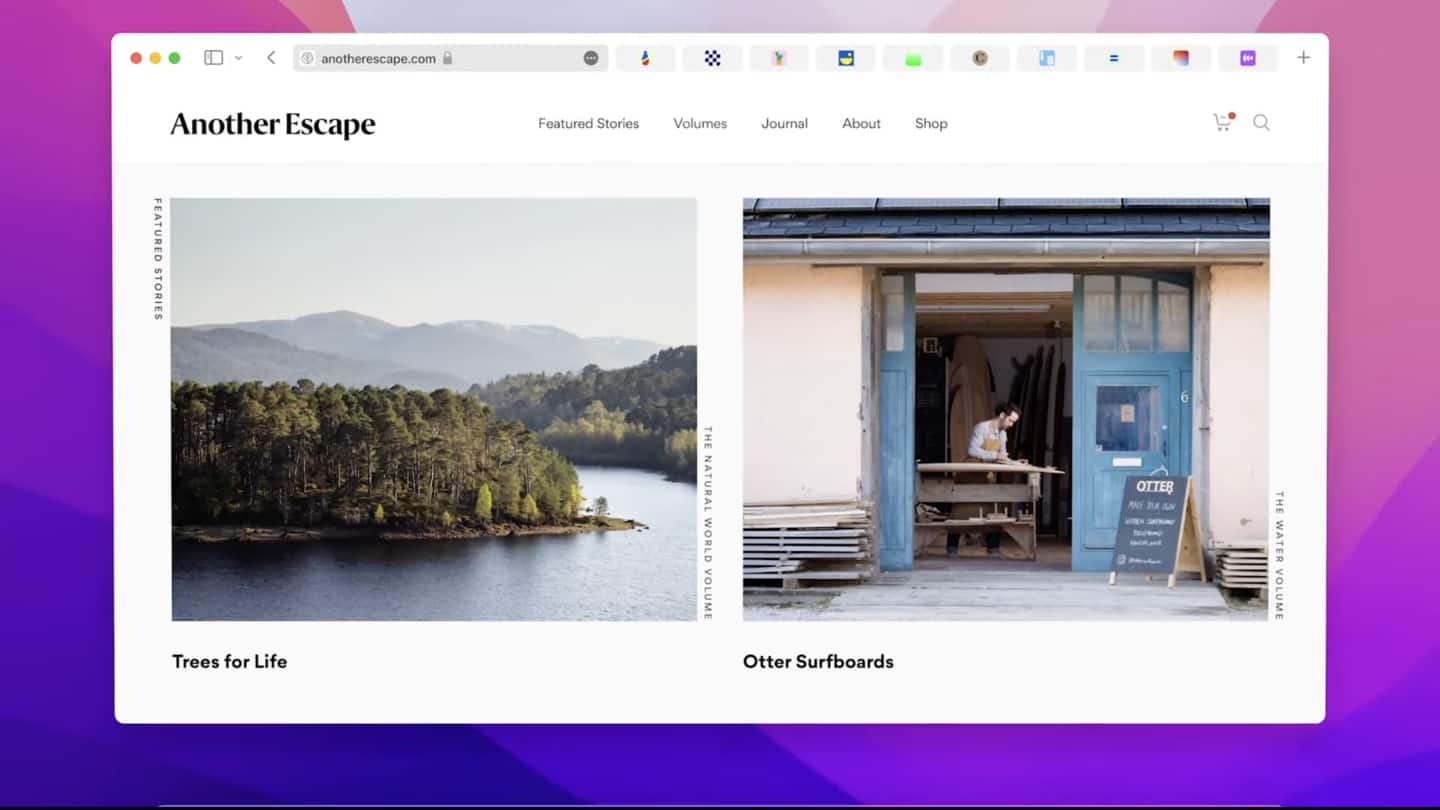Screen dimensions: 1440x810
Task: Open the shopping cart
Action: click(1223, 122)
